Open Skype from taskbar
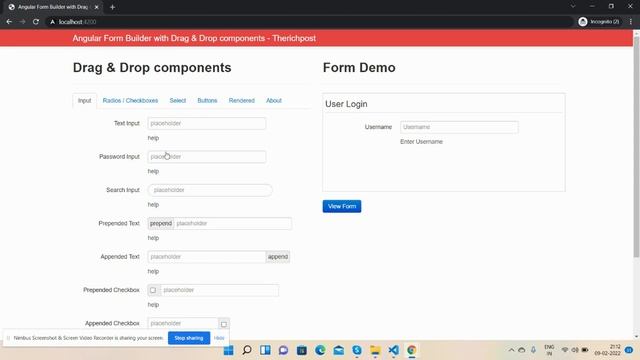Viewport: 640px width, 360px height. pos(357,350)
